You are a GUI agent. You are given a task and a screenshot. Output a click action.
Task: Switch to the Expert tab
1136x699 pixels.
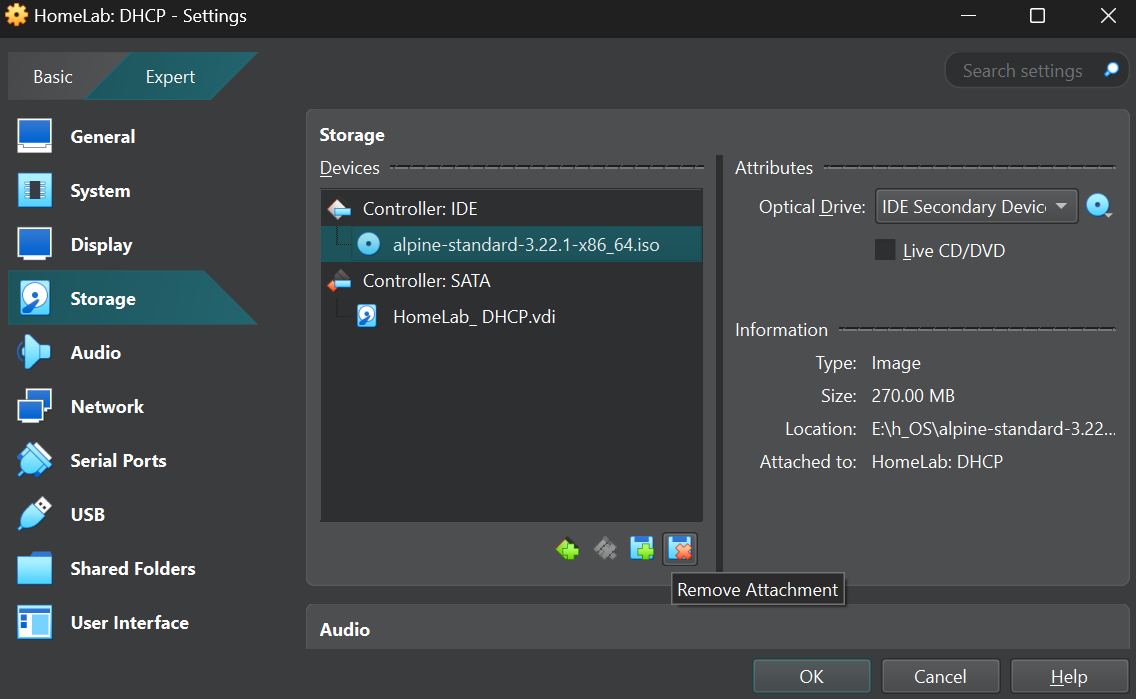(x=170, y=77)
